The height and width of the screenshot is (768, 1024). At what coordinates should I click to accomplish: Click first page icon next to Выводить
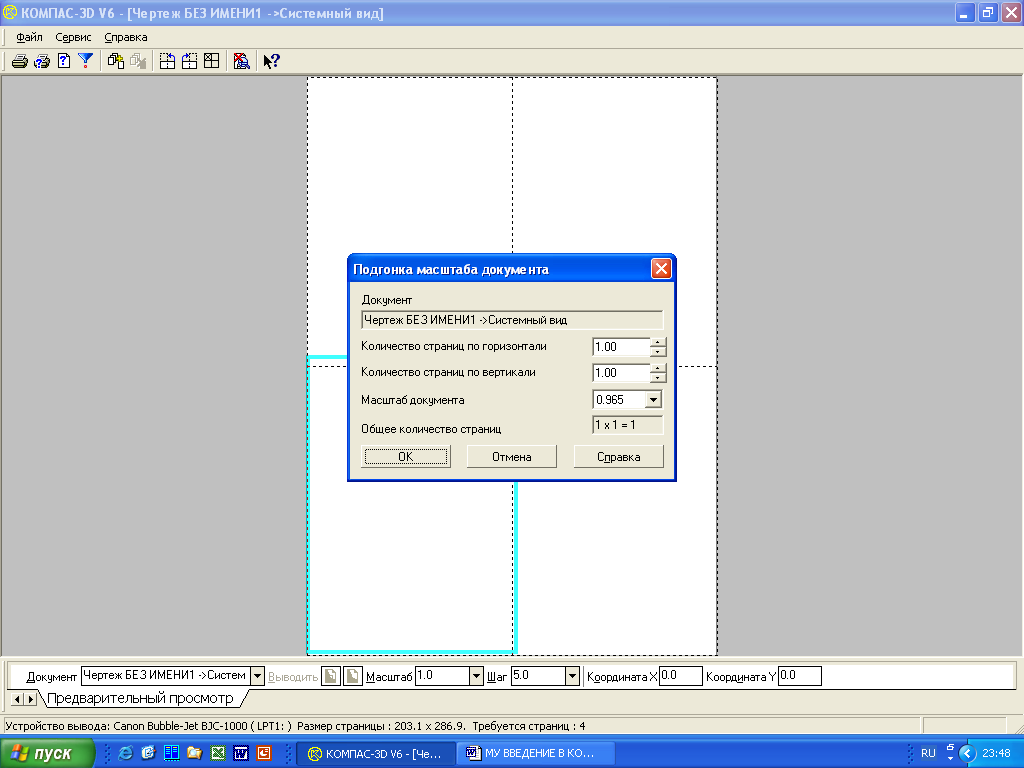331,676
